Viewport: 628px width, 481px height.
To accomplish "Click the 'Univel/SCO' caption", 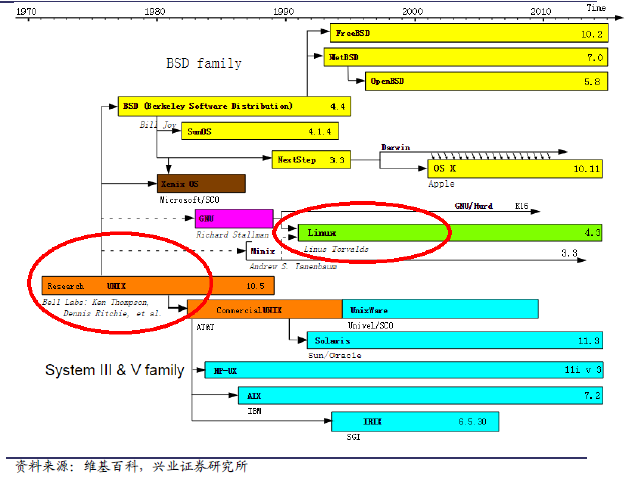I will pos(370,325).
